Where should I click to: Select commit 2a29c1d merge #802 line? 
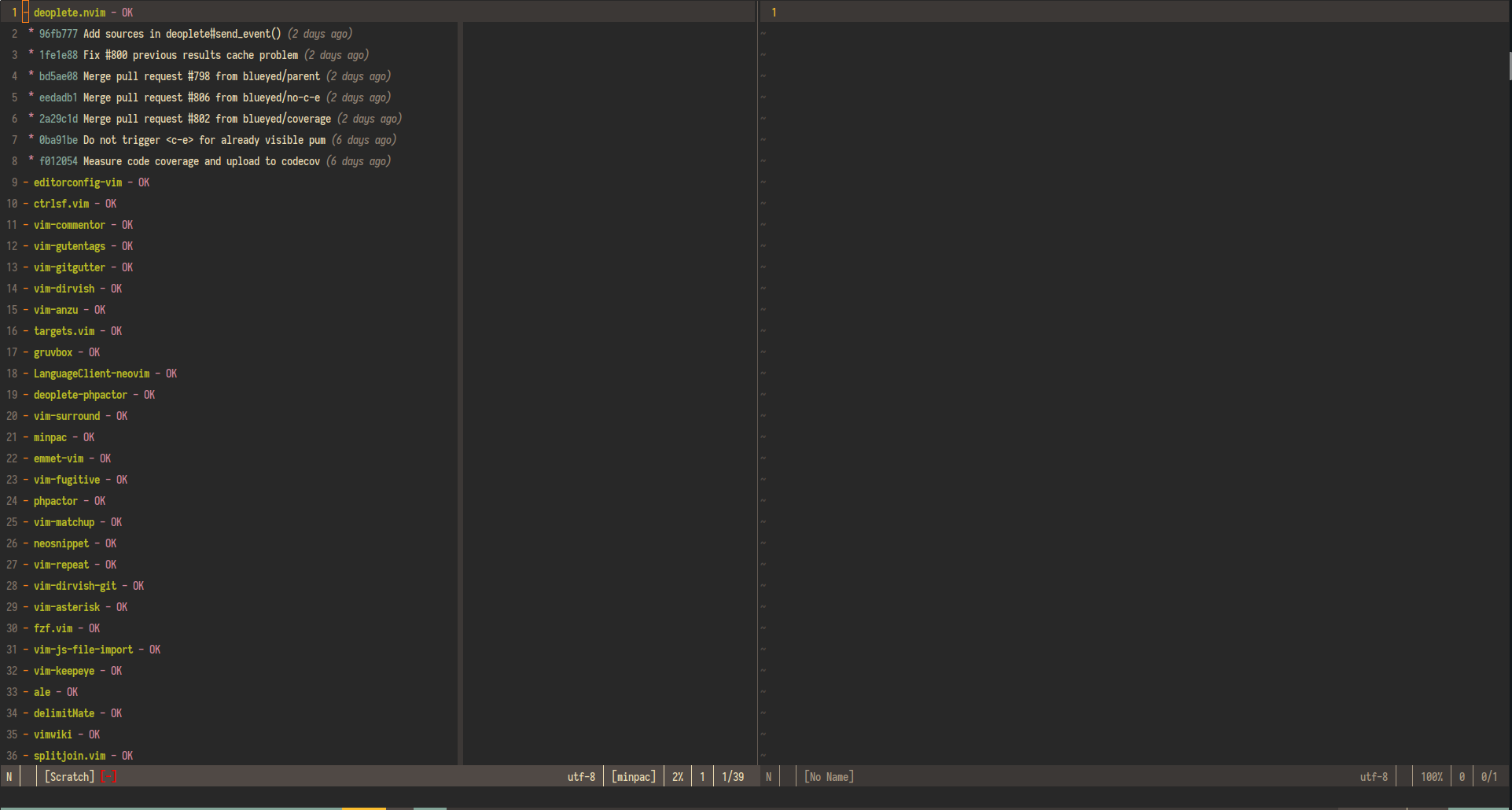pos(215,119)
